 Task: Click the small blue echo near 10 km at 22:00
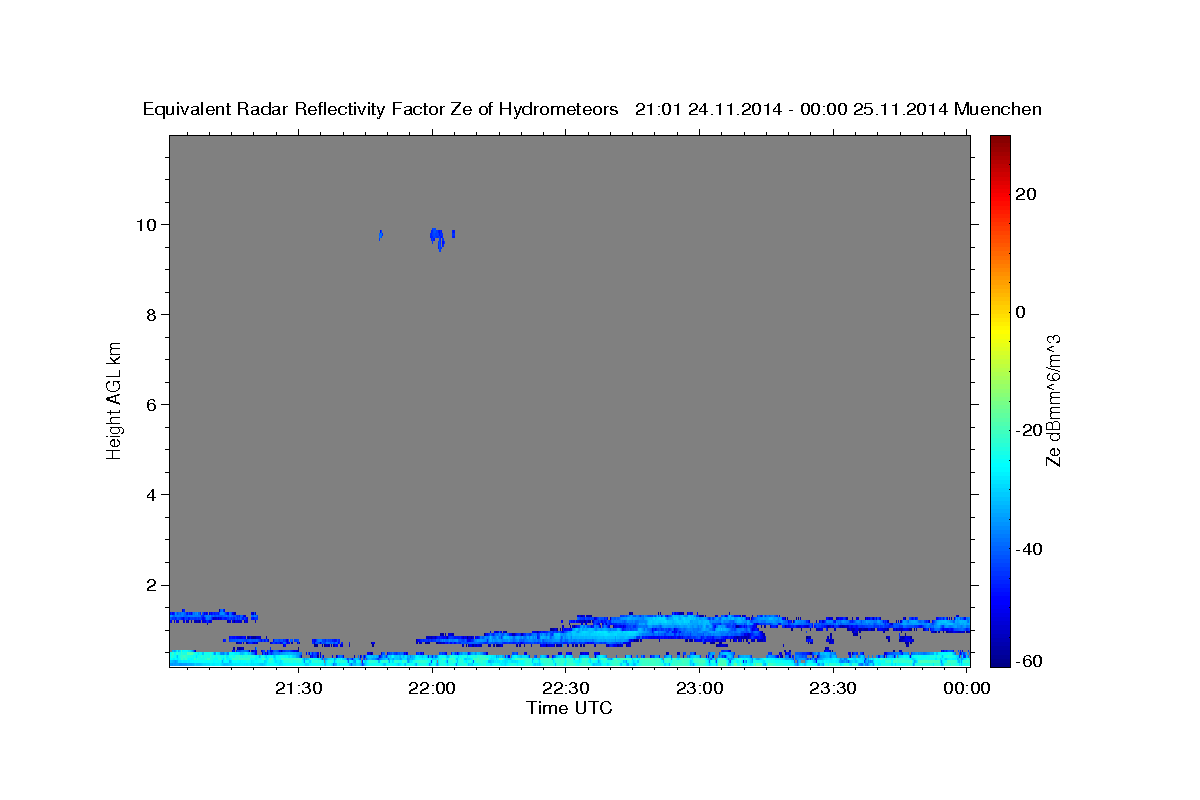pos(437,237)
